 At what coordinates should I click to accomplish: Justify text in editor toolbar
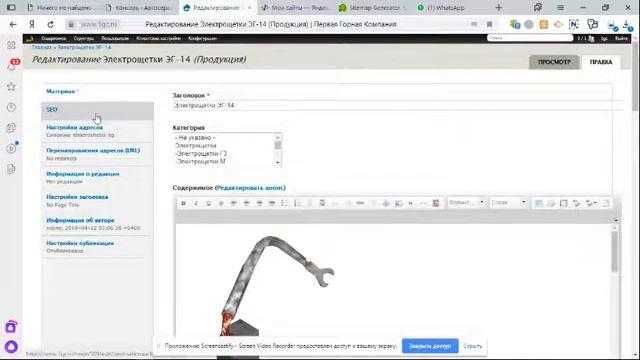tap(272, 203)
